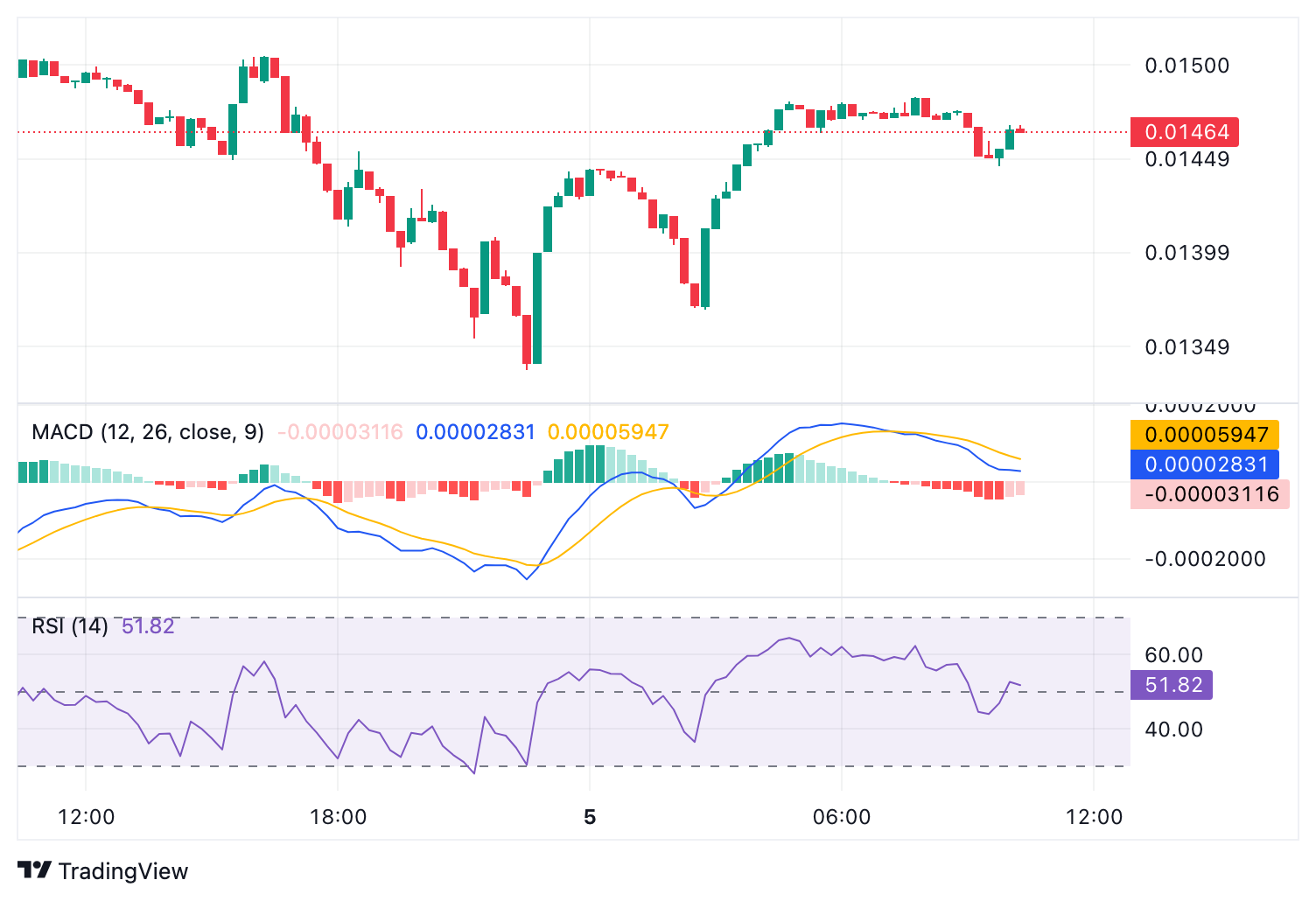Click the -0.0002000 MACD axis label

point(1205,559)
